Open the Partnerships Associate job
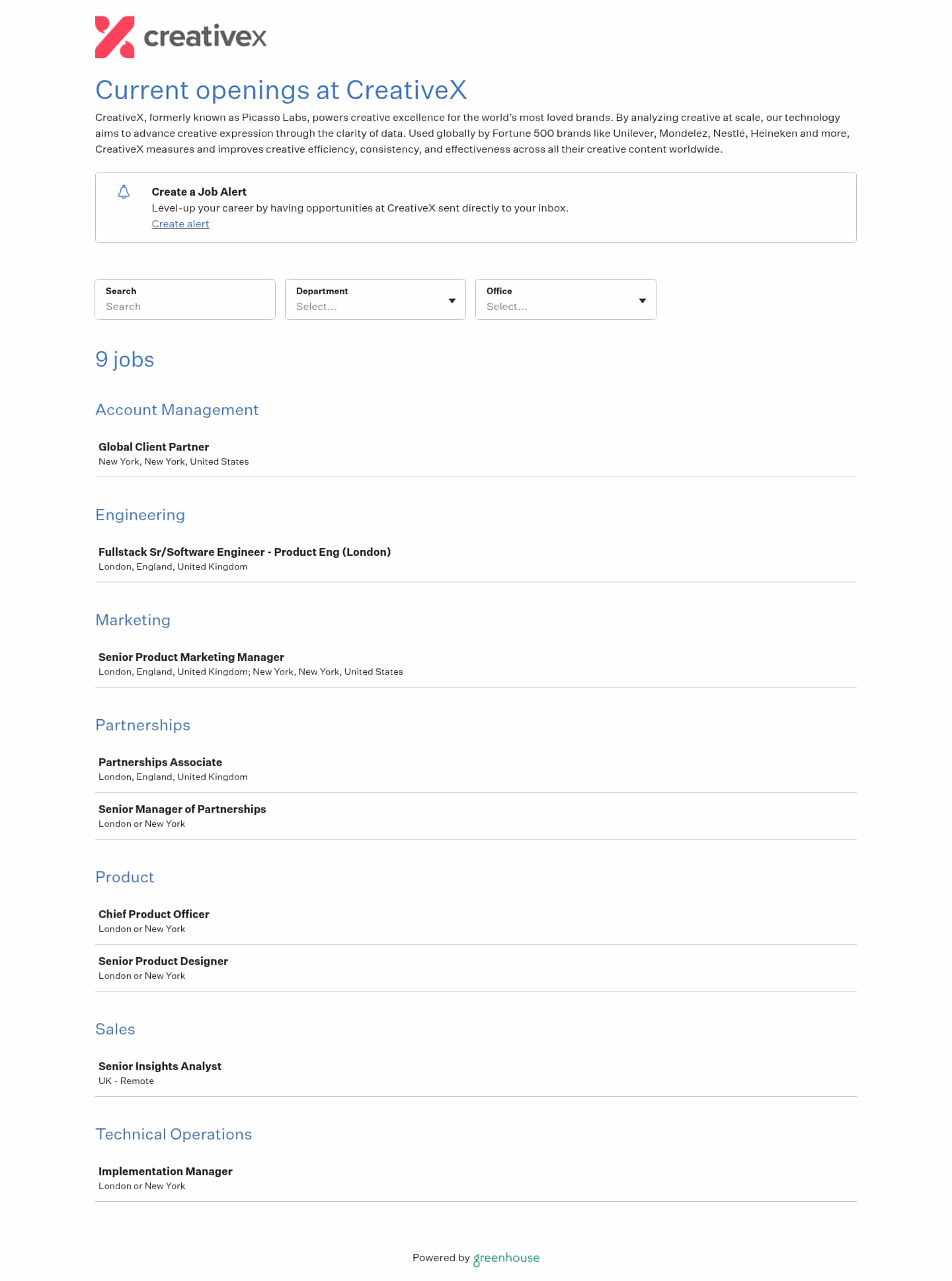The width and height of the screenshot is (952, 1281). 160,762
